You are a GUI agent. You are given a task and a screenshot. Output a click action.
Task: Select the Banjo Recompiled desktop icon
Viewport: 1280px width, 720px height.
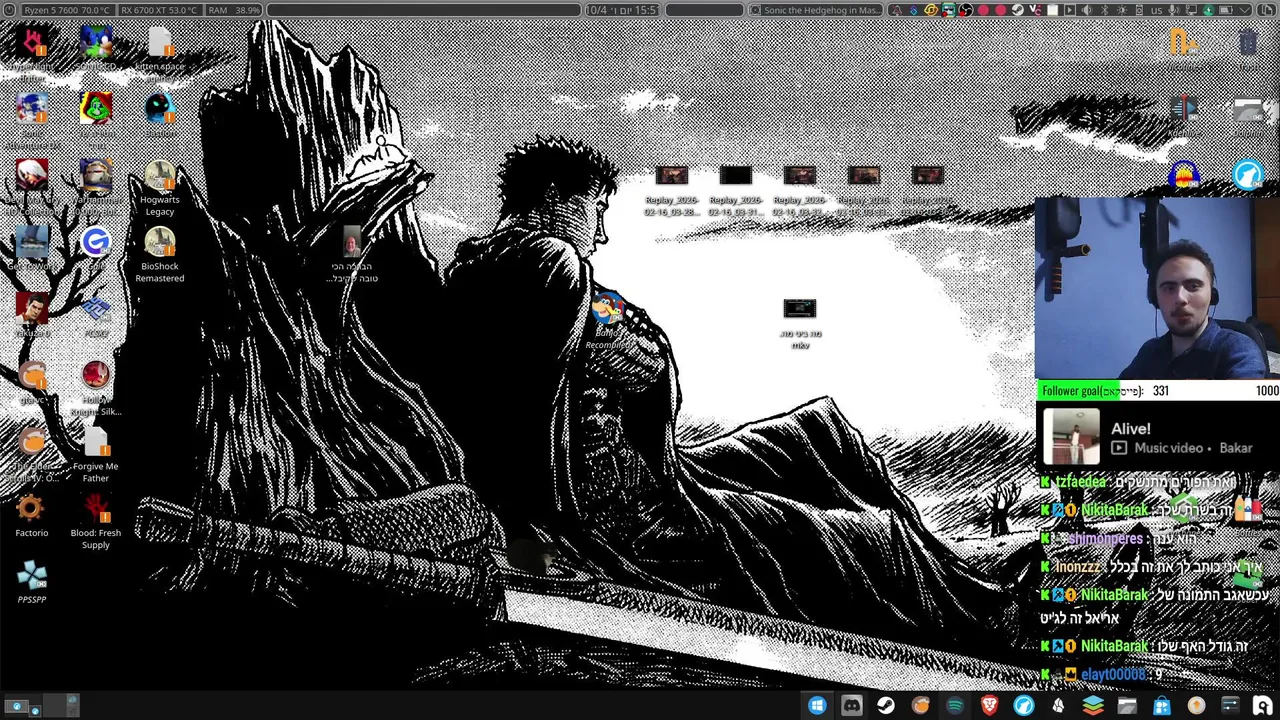pyautogui.click(x=608, y=320)
